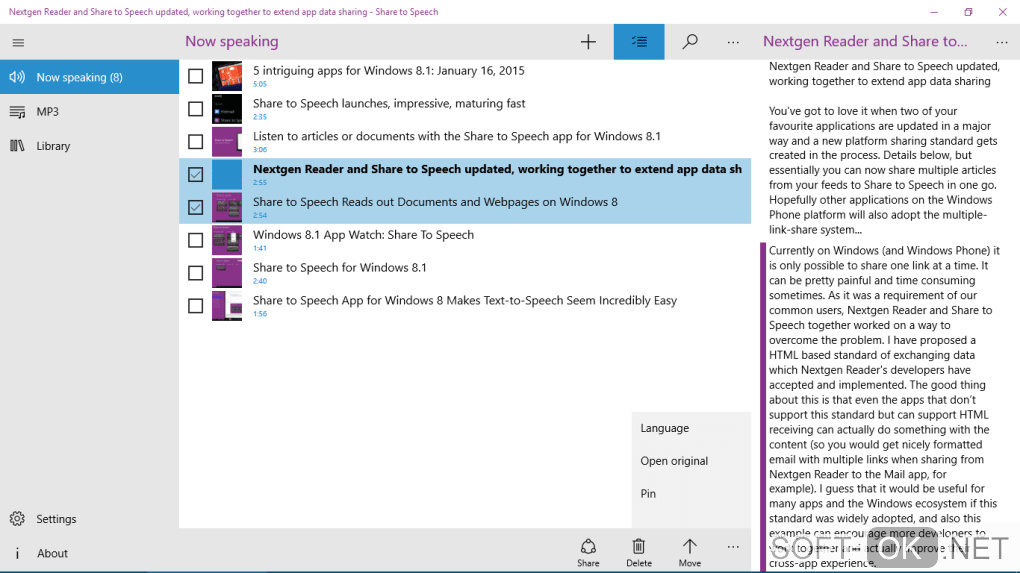Image resolution: width=1020 pixels, height=573 pixels.
Task: Select 'Nextgen Reader and Share to Speech updated' title
Action: point(497,169)
